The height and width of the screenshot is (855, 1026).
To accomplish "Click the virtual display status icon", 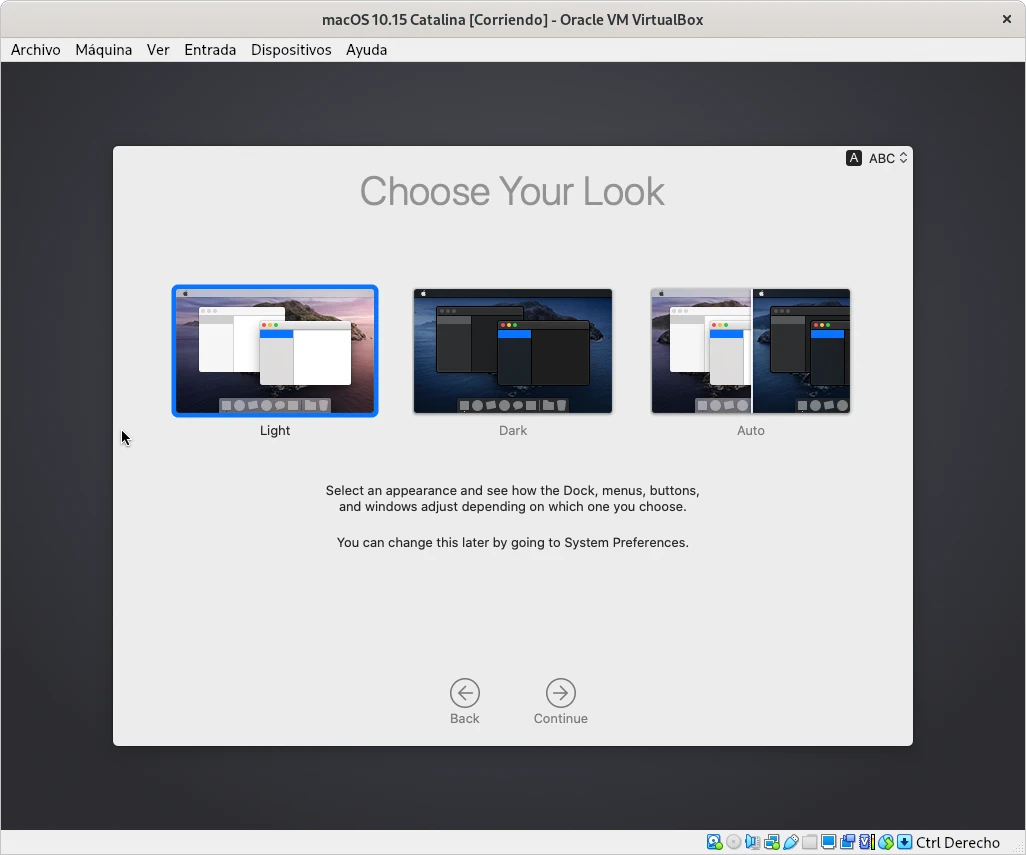I will tap(828, 842).
